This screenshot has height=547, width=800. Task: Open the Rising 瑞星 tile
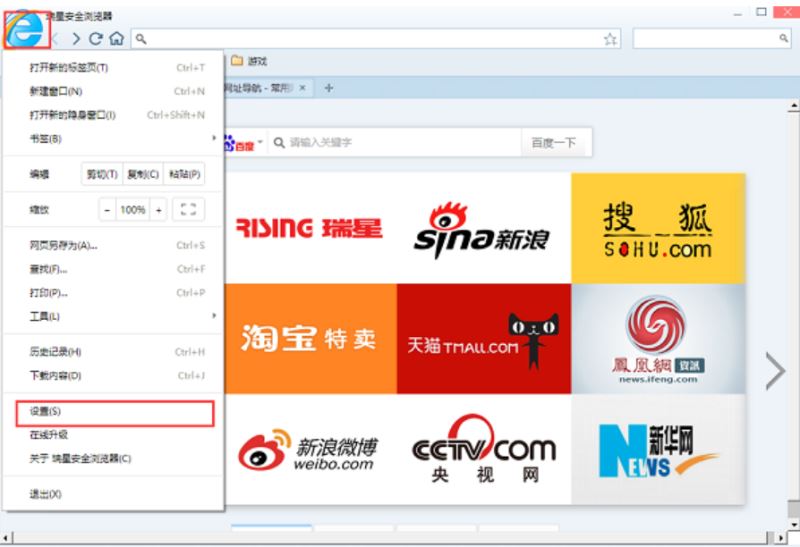310,228
